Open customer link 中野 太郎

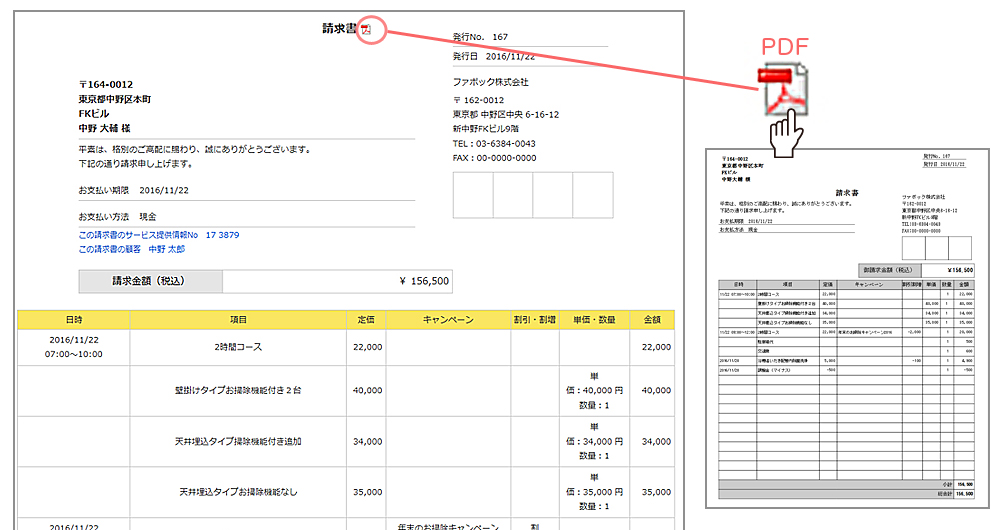coord(132,249)
